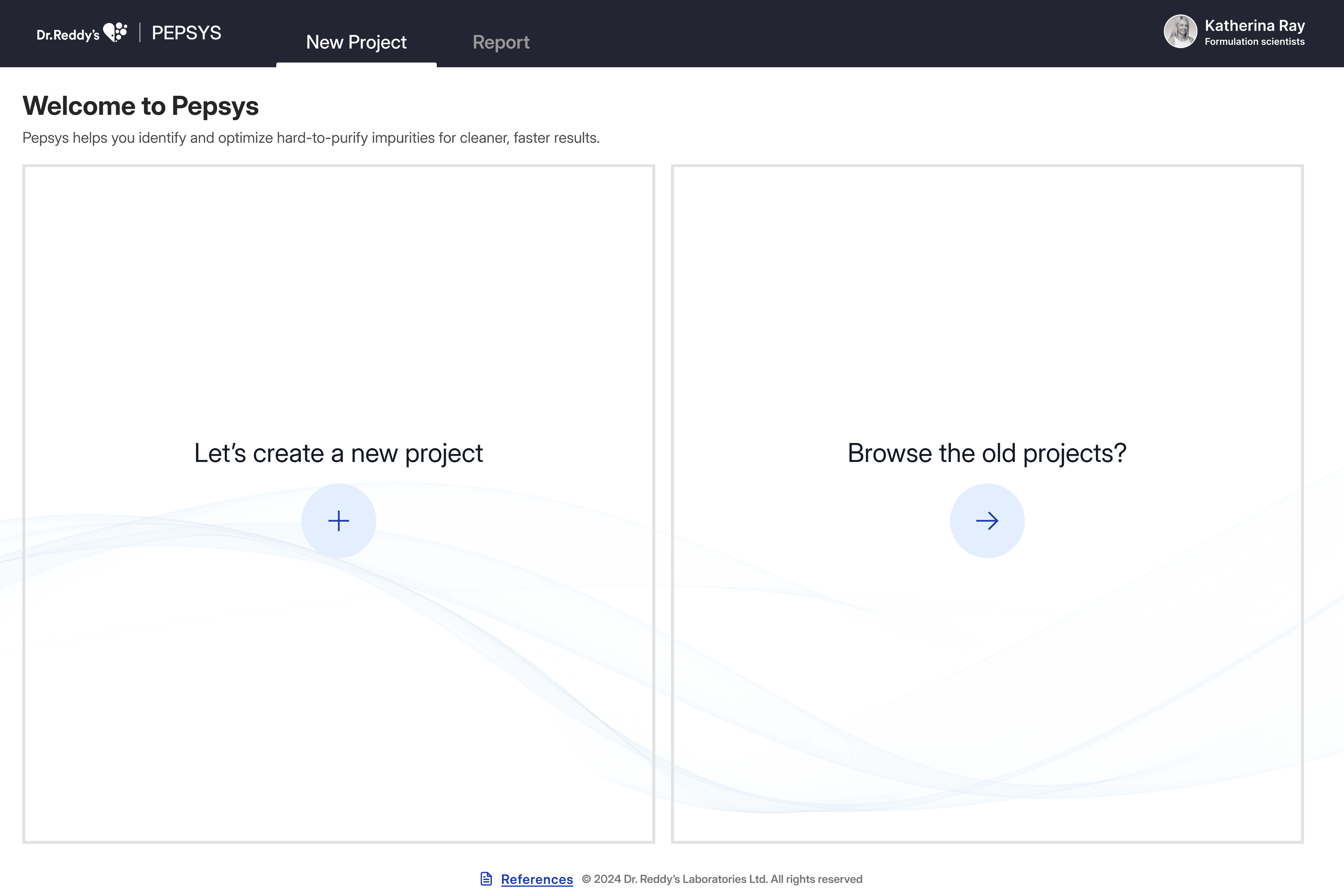
Task: Click empty area of new project card
Action: (338, 286)
